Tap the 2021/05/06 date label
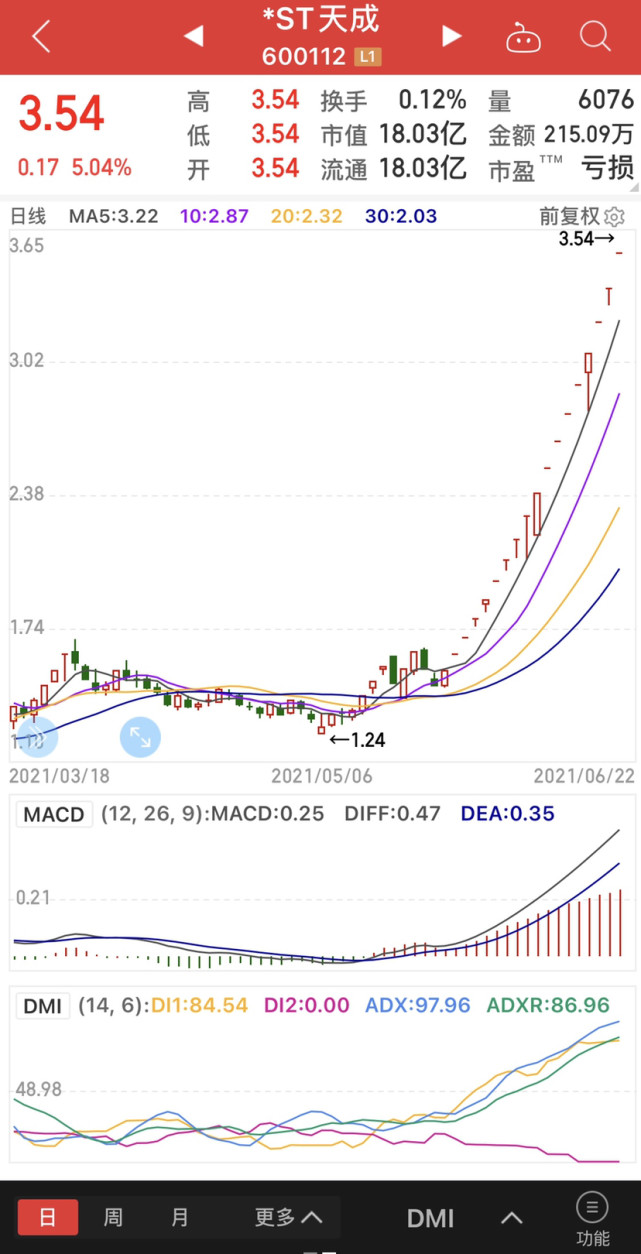The height and width of the screenshot is (1254, 641). tap(322, 775)
